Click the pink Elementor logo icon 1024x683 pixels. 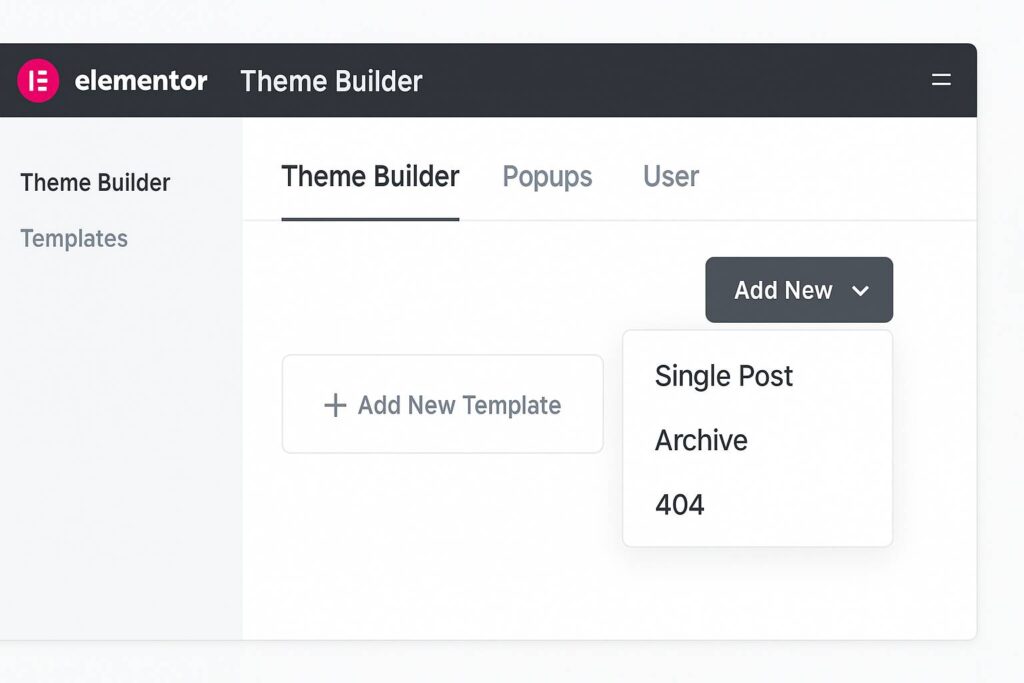click(38, 81)
